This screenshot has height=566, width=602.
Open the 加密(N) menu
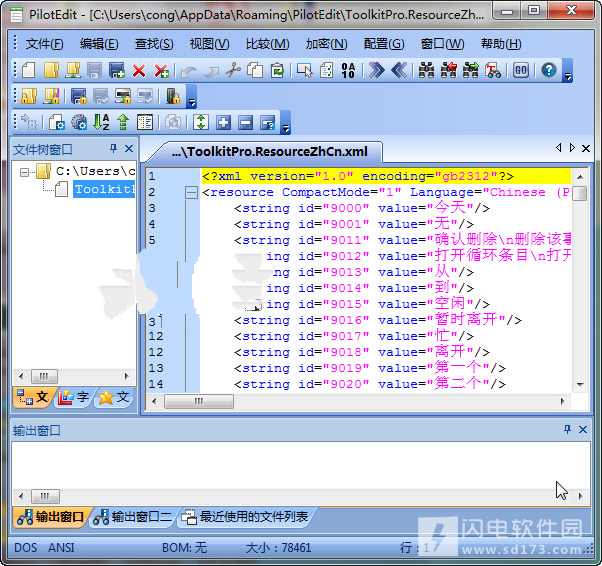(327, 44)
